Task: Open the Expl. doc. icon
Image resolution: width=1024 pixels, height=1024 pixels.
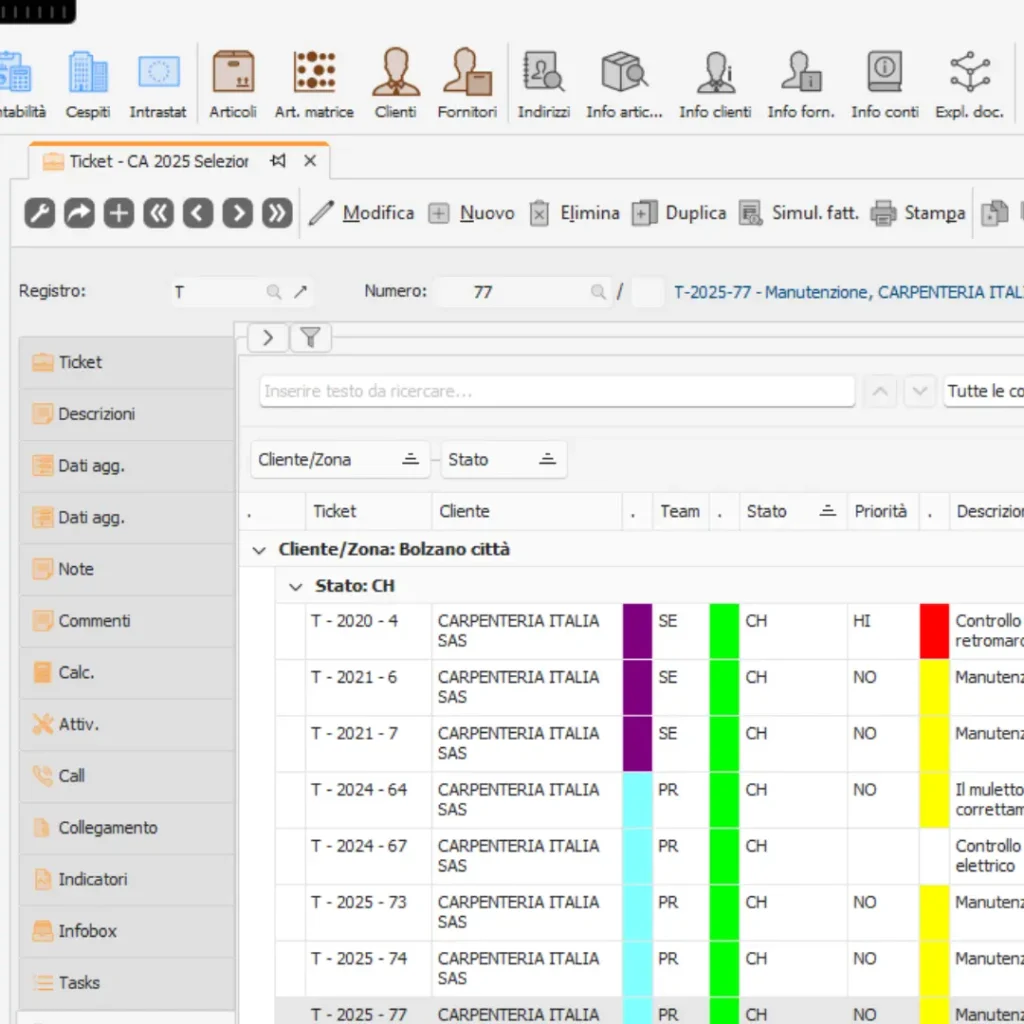Action: [x=970, y=84]
